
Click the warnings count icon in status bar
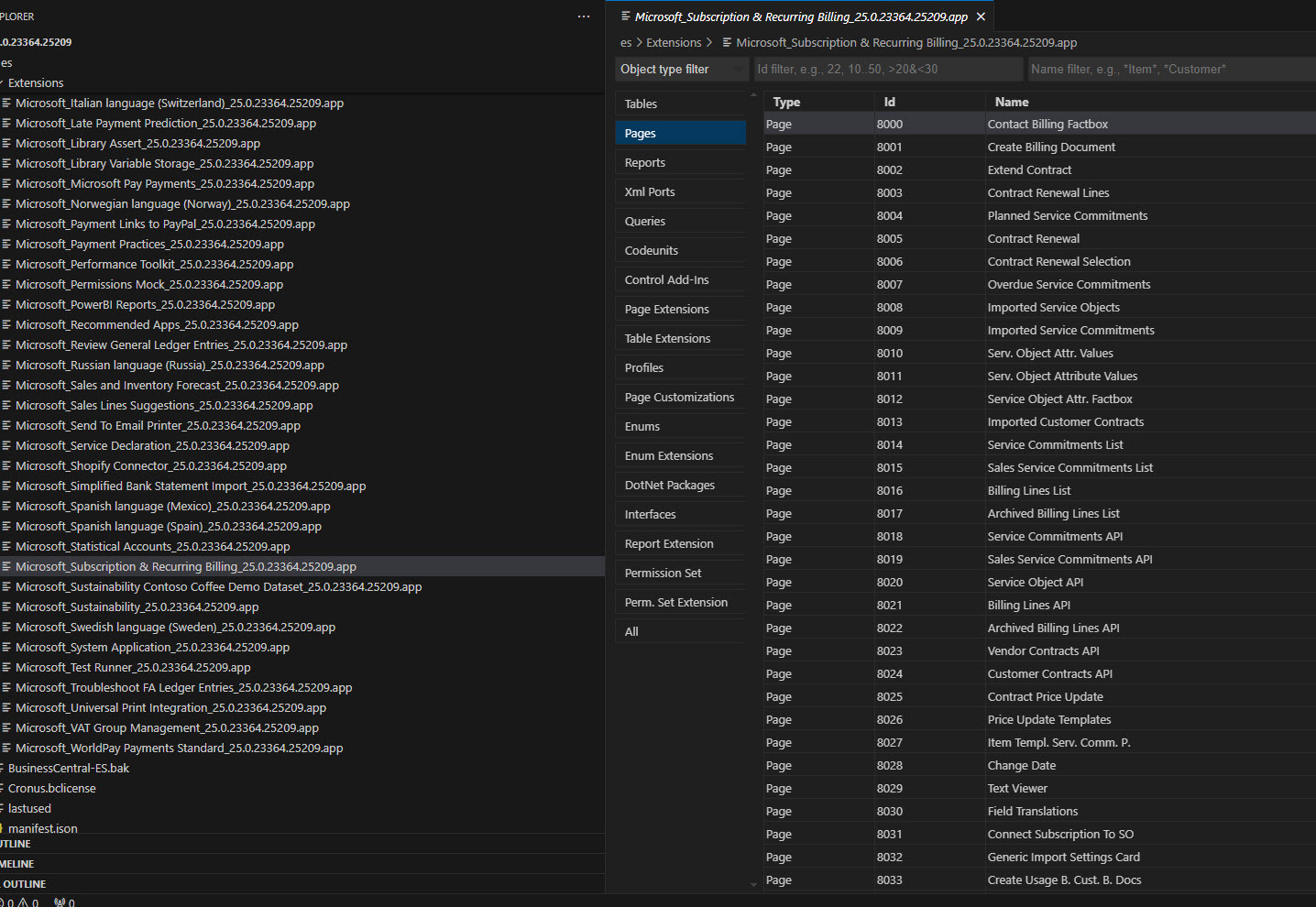24,902
